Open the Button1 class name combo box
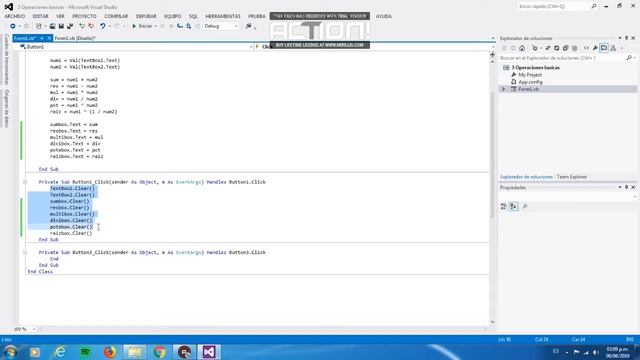The image size is (640, 360). pos(136,47)
